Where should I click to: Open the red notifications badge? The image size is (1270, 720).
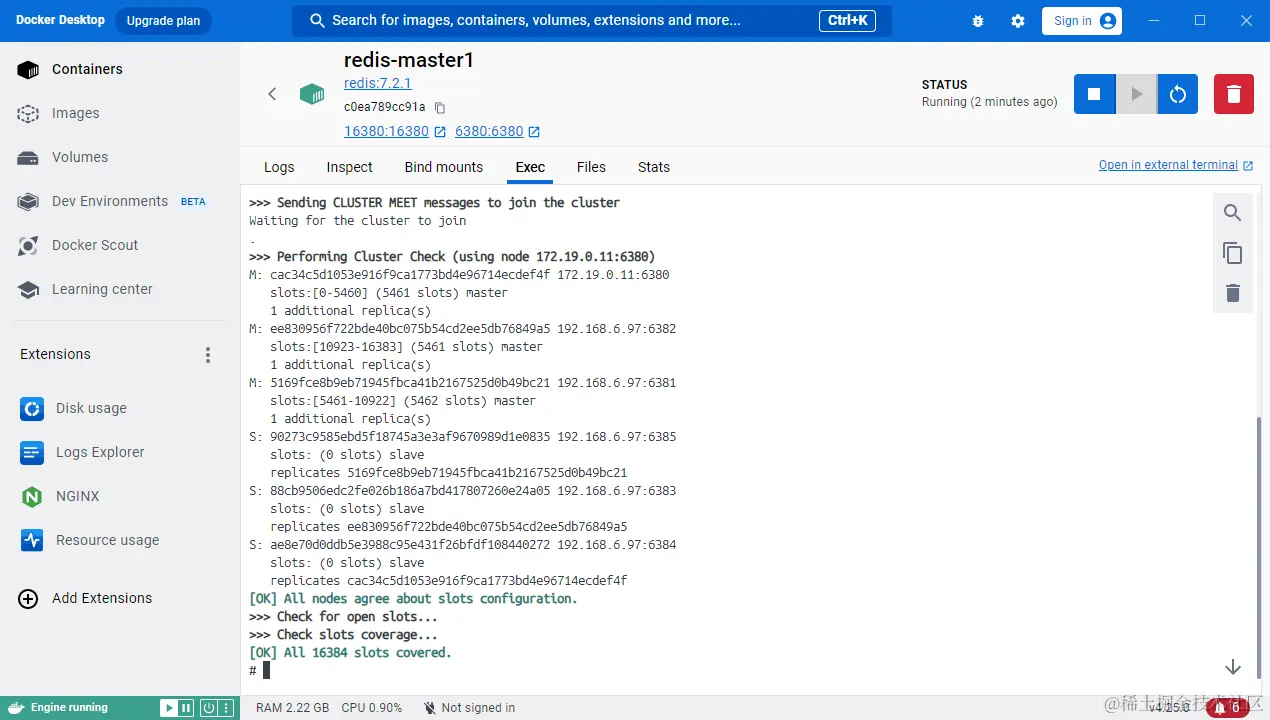[1227, 708]
